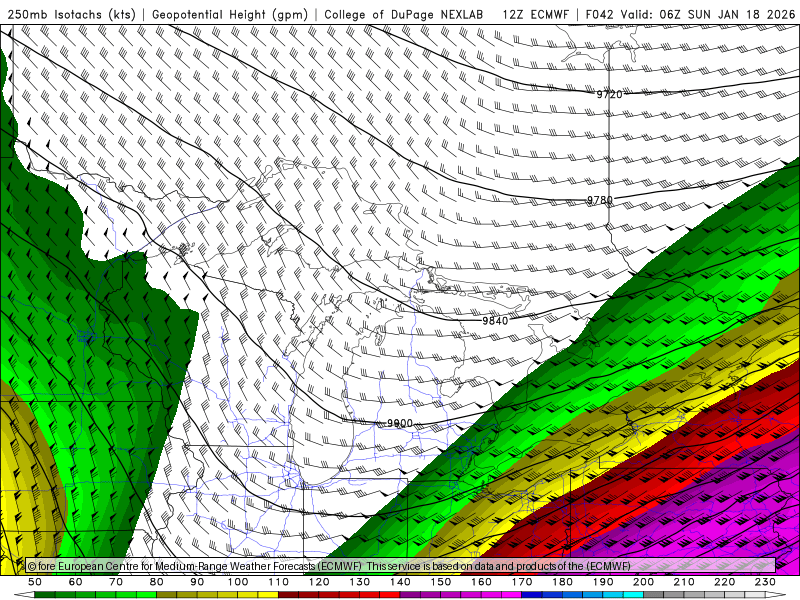Click the 9780 height contour label
Screen dimensions: 800x600
[599, 200]
